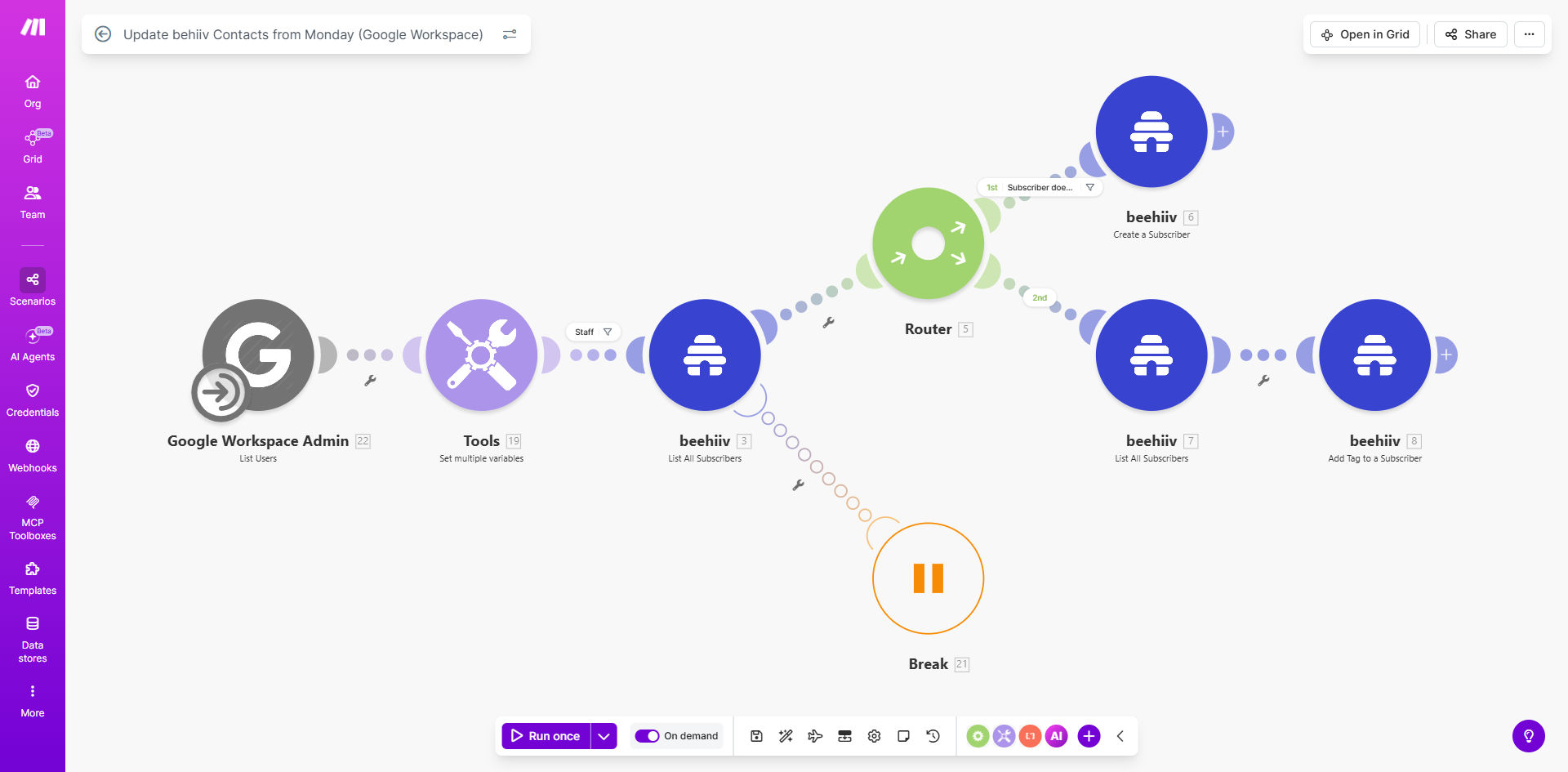
Task: Edit the 1st route Subscriber doe... filter
Action: 1040,187
